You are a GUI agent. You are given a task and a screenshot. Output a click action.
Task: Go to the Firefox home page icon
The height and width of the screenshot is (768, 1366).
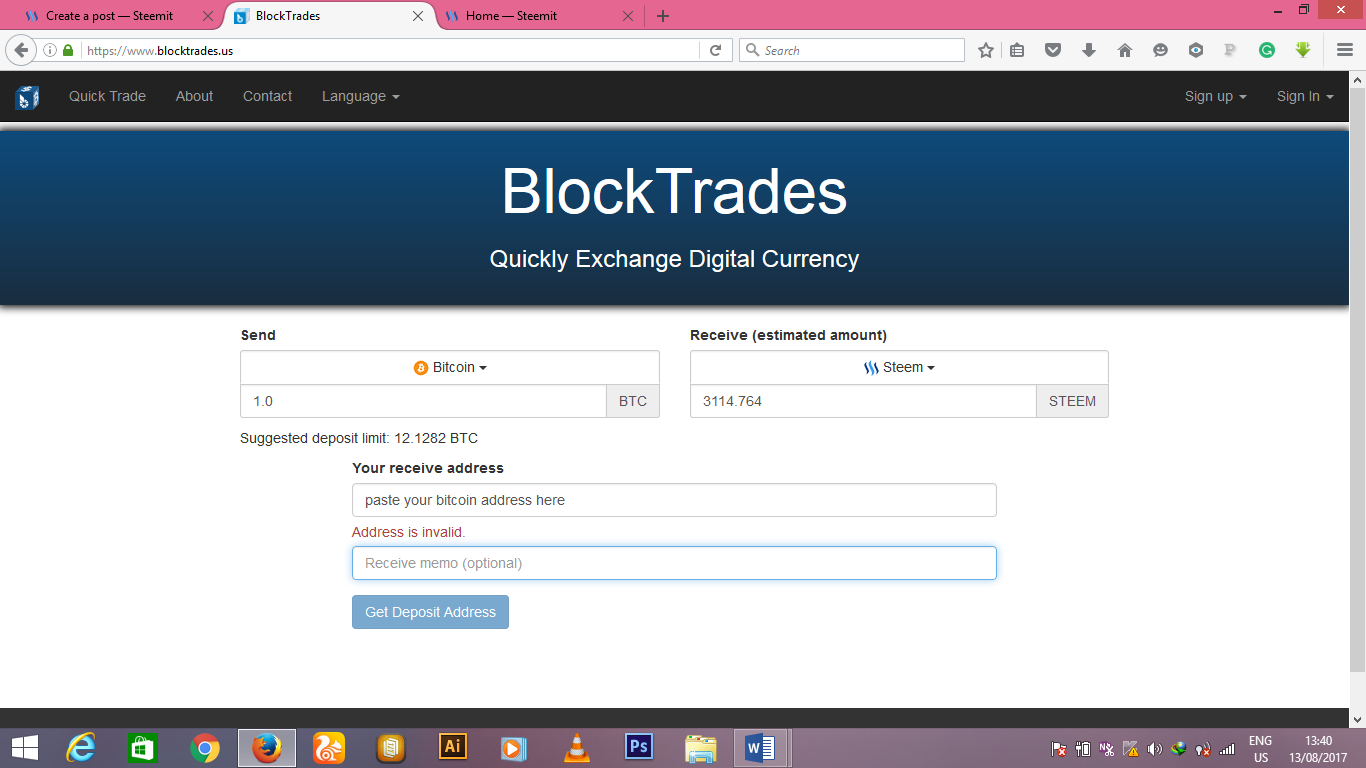click(1125, 50)
